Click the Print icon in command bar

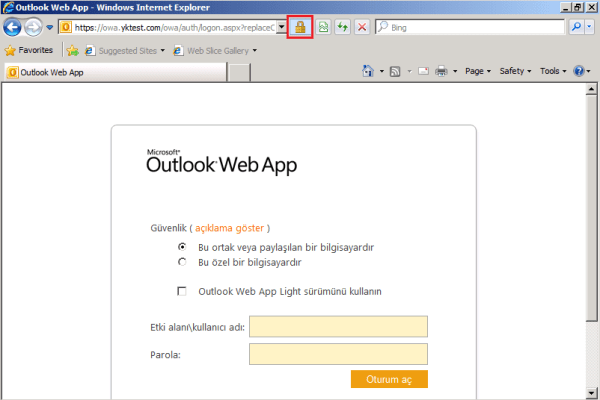(x=441, y=71)
